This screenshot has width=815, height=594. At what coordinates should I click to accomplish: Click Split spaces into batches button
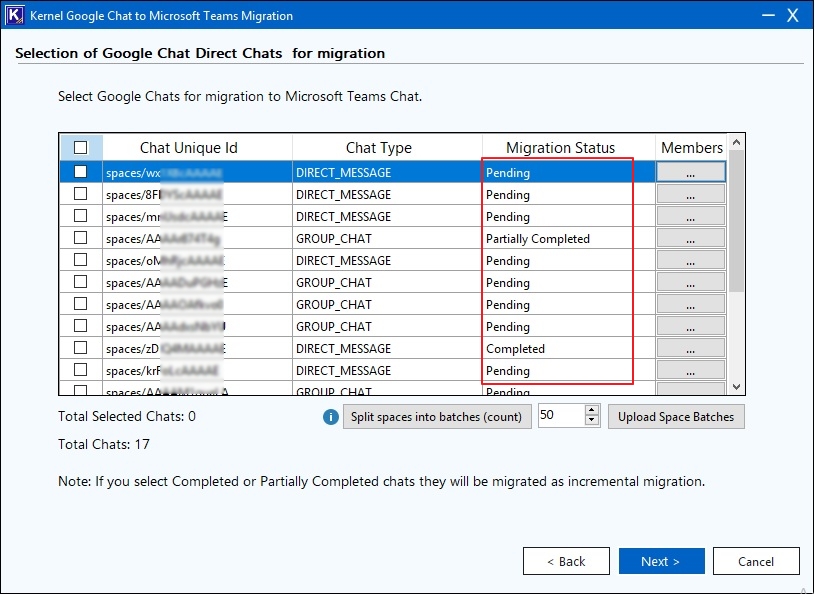tap(438, 417)
